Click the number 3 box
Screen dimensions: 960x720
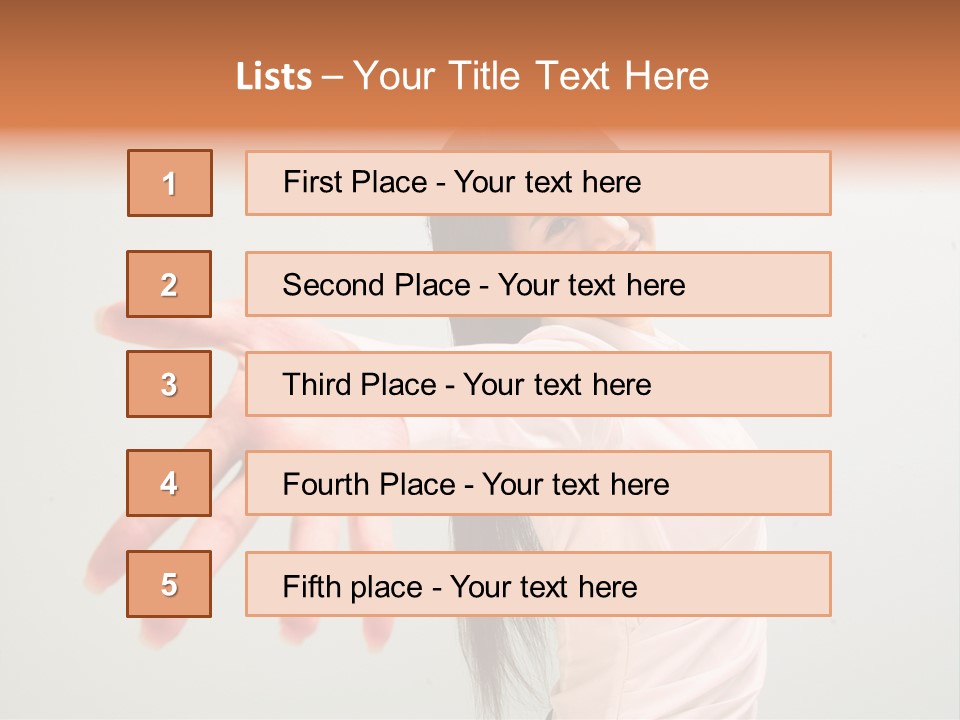(x=169, y=384)
